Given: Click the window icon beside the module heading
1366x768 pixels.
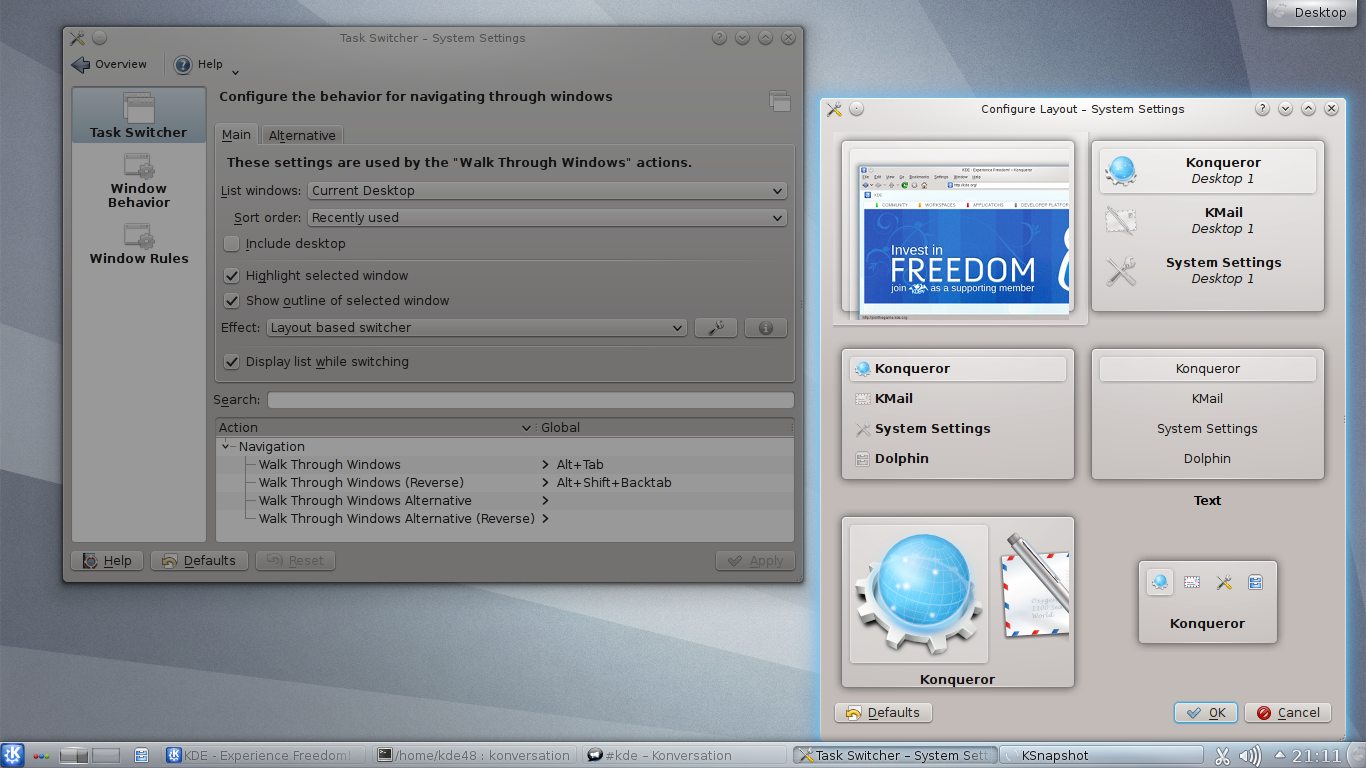Looking at the screenshot, I should [779, 99].
